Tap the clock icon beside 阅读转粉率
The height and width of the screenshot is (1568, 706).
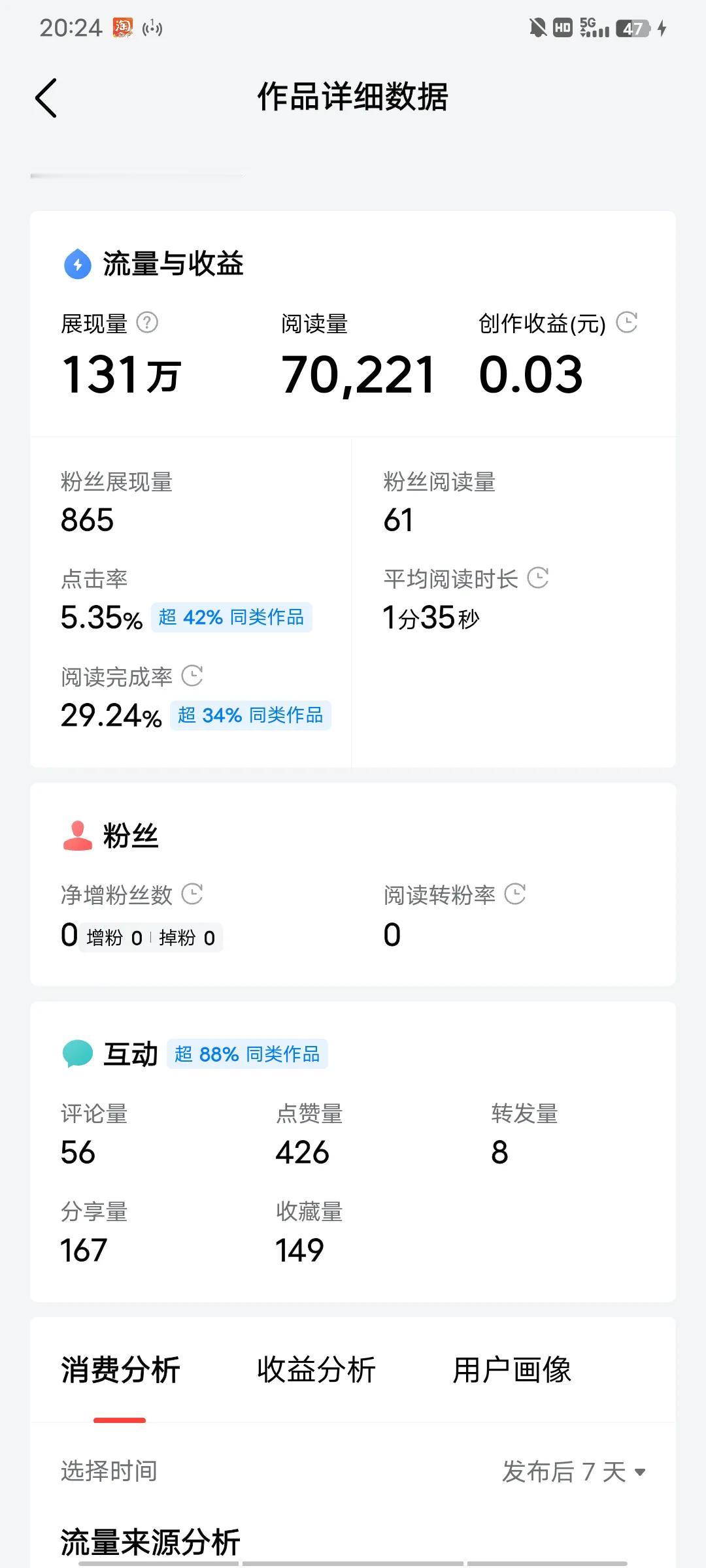tap(515, 894)
